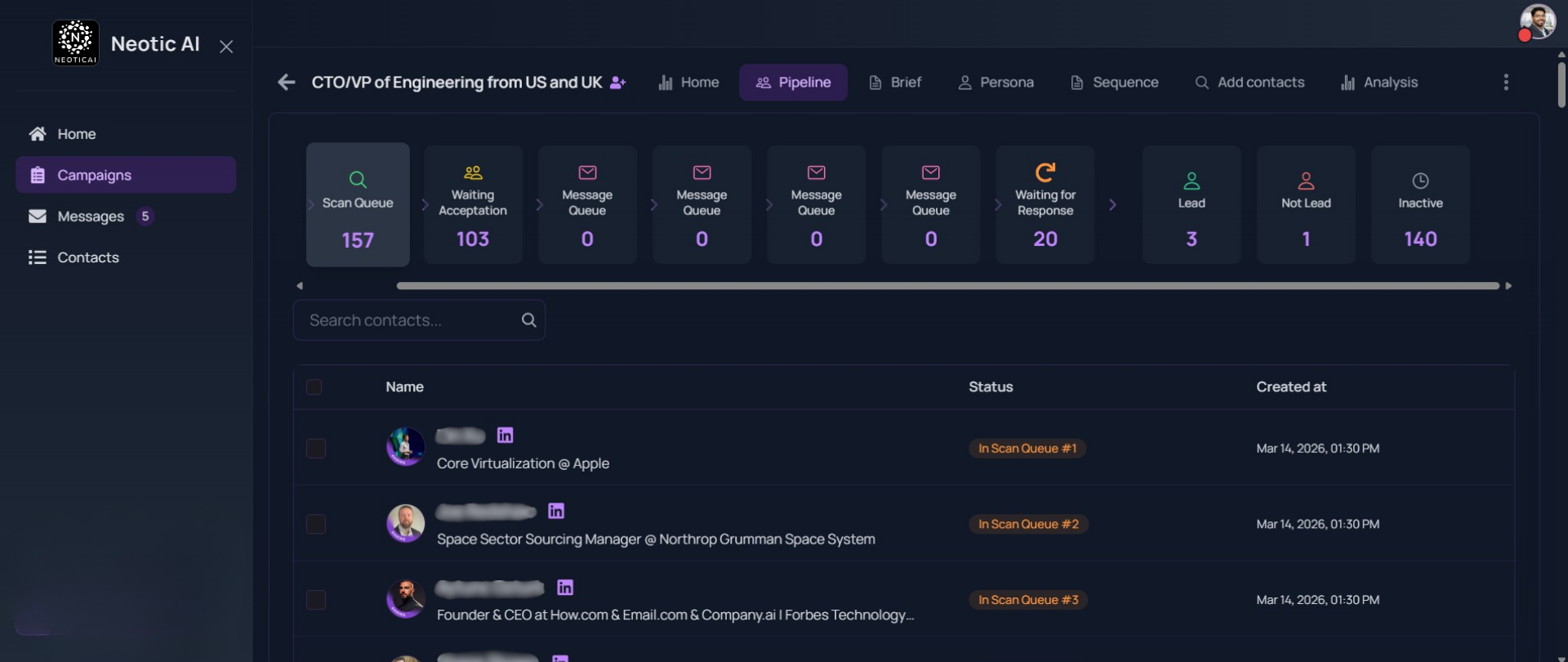Click the Waiting for Response refresh icon
Viewport: 1568px width, 662px height.
pos(1045,172)
